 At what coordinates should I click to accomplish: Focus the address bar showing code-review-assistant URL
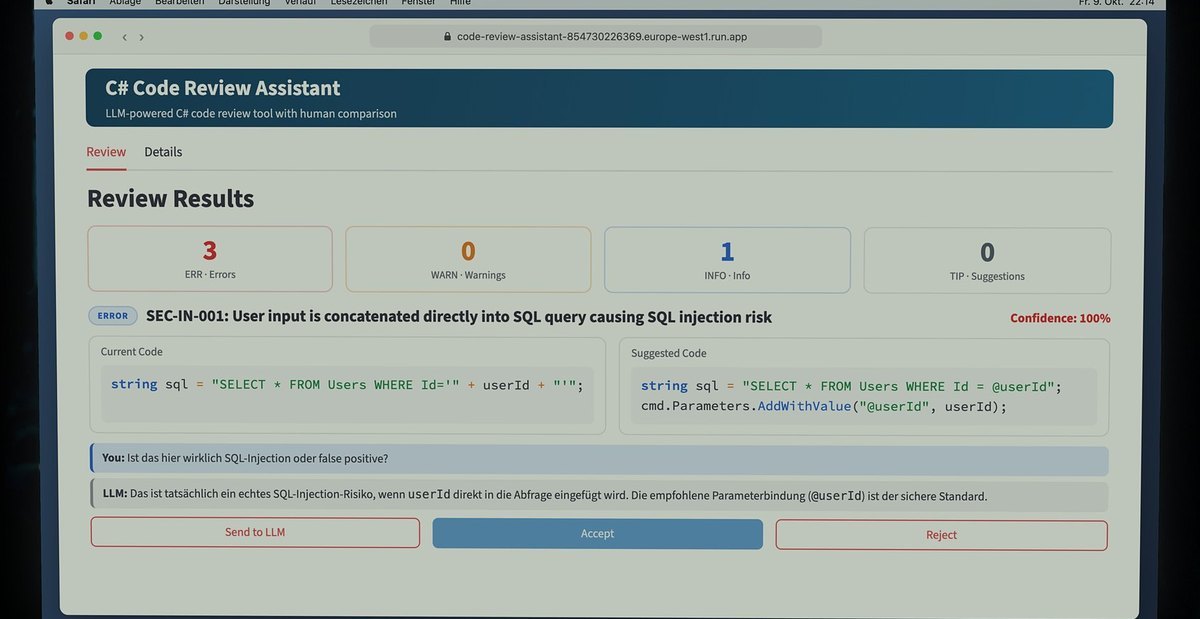[595, 37]
